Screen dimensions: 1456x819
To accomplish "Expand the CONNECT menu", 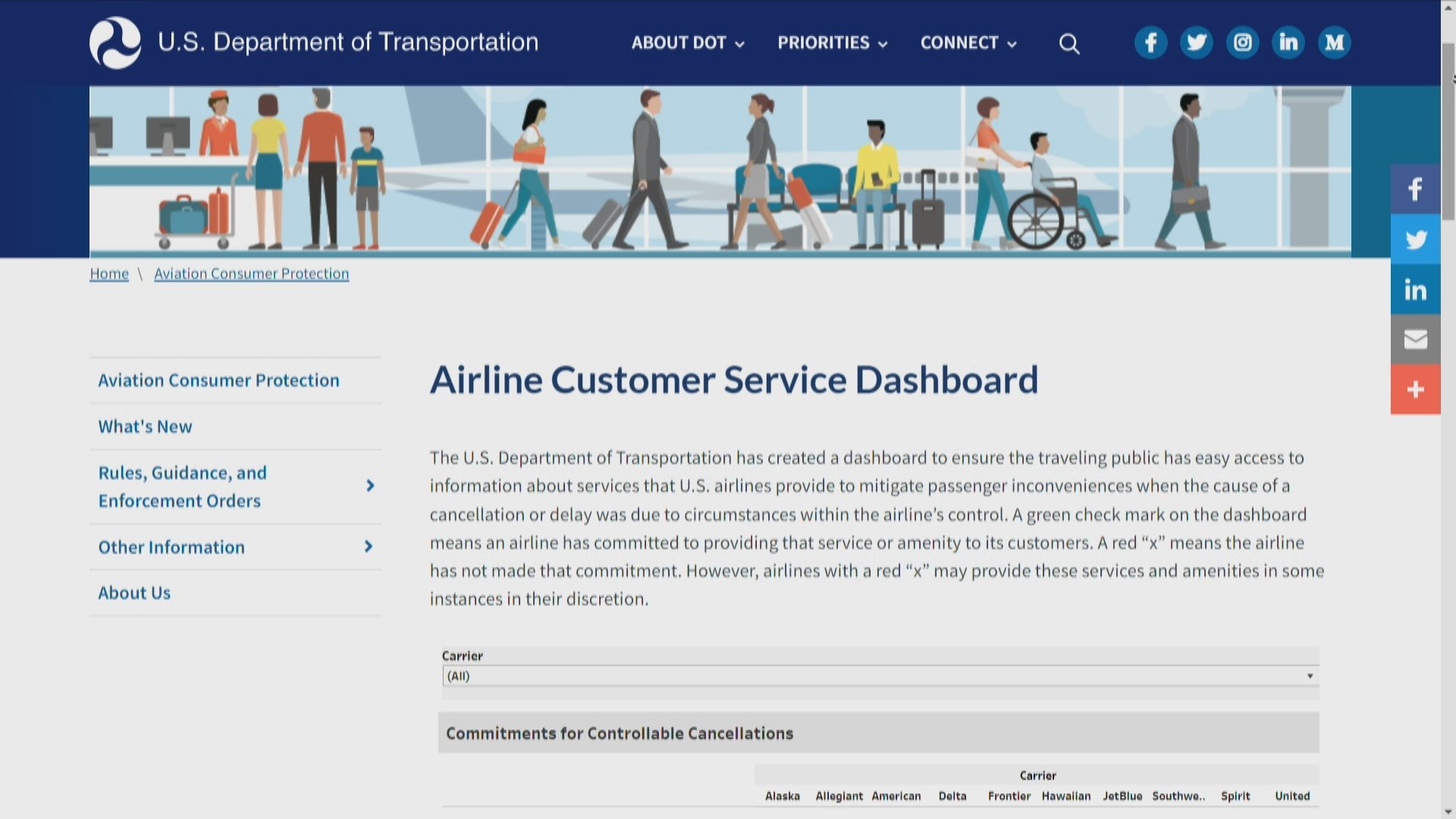I will (x=968, y=43).
